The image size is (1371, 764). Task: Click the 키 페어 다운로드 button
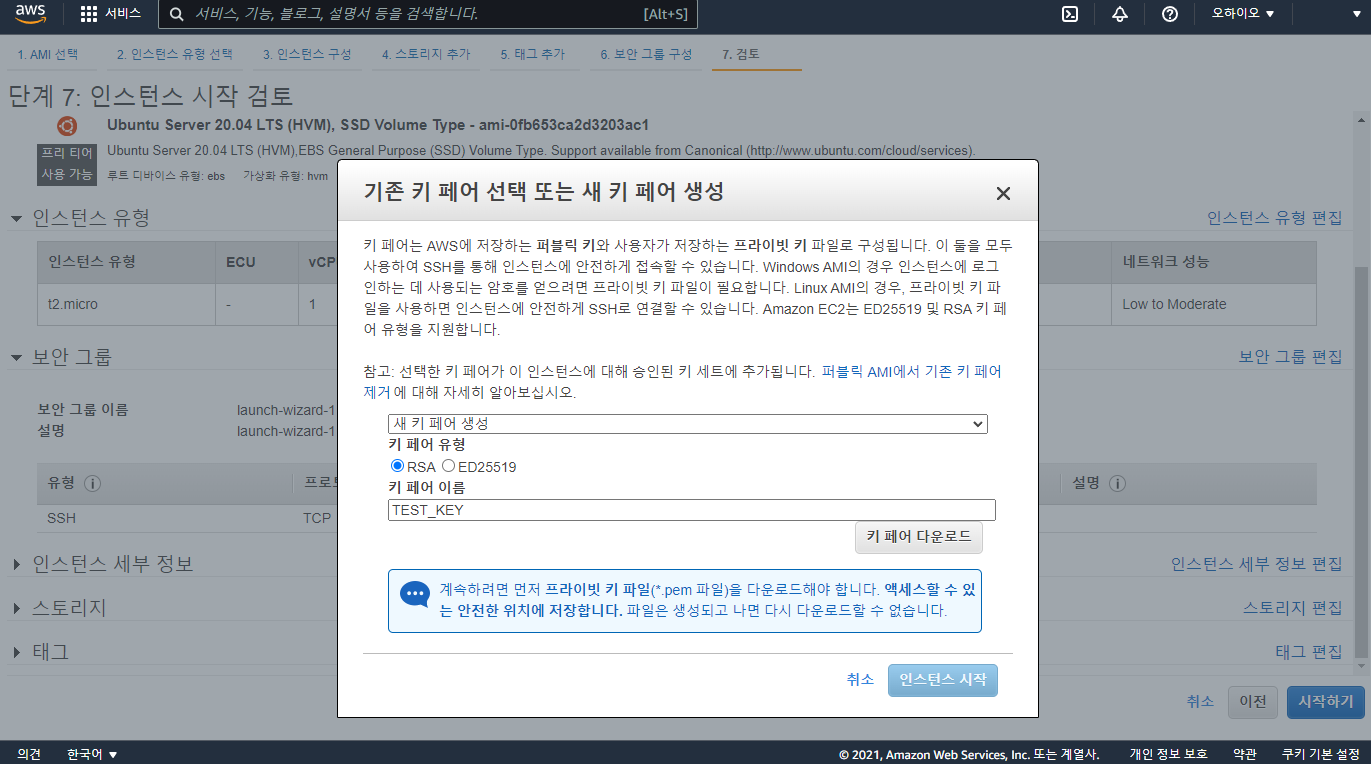point(919,537)
